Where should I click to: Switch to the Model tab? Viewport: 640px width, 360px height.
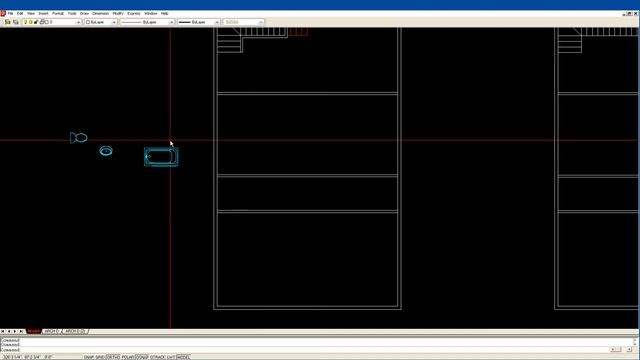33,331
